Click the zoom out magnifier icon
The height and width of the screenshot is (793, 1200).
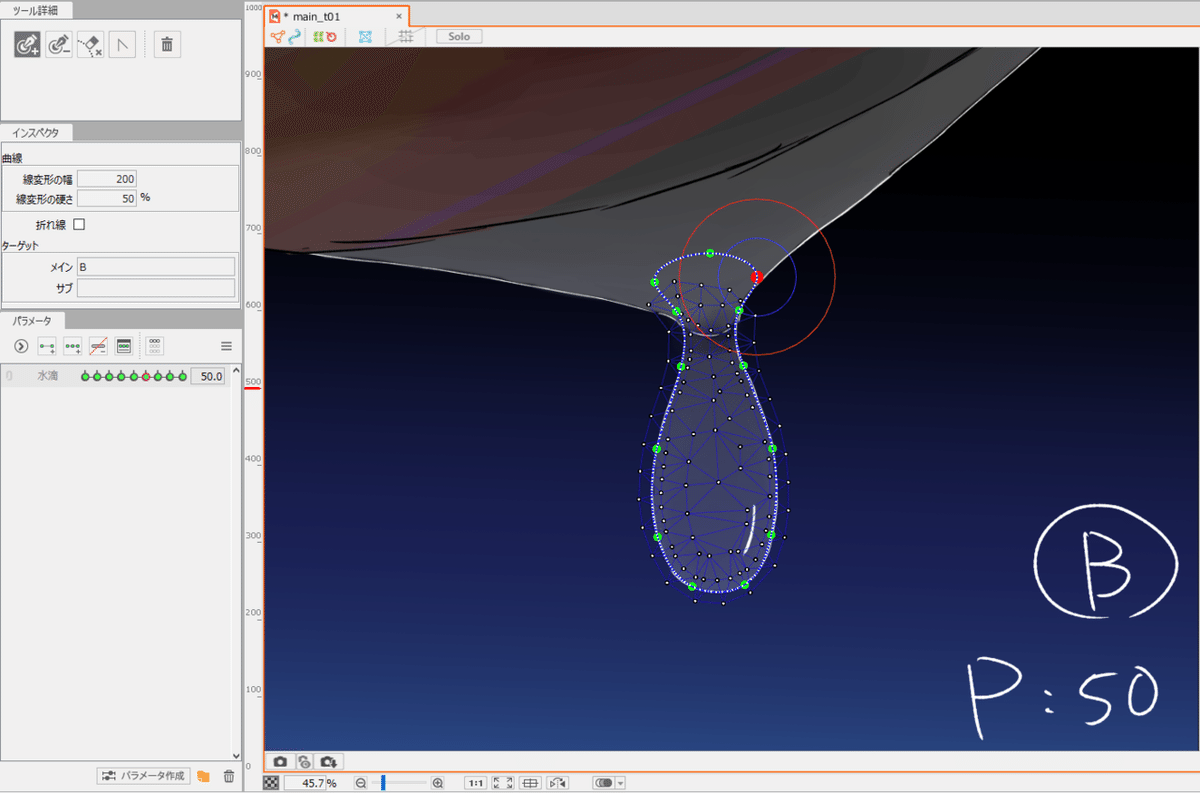[x=361, y=783]
